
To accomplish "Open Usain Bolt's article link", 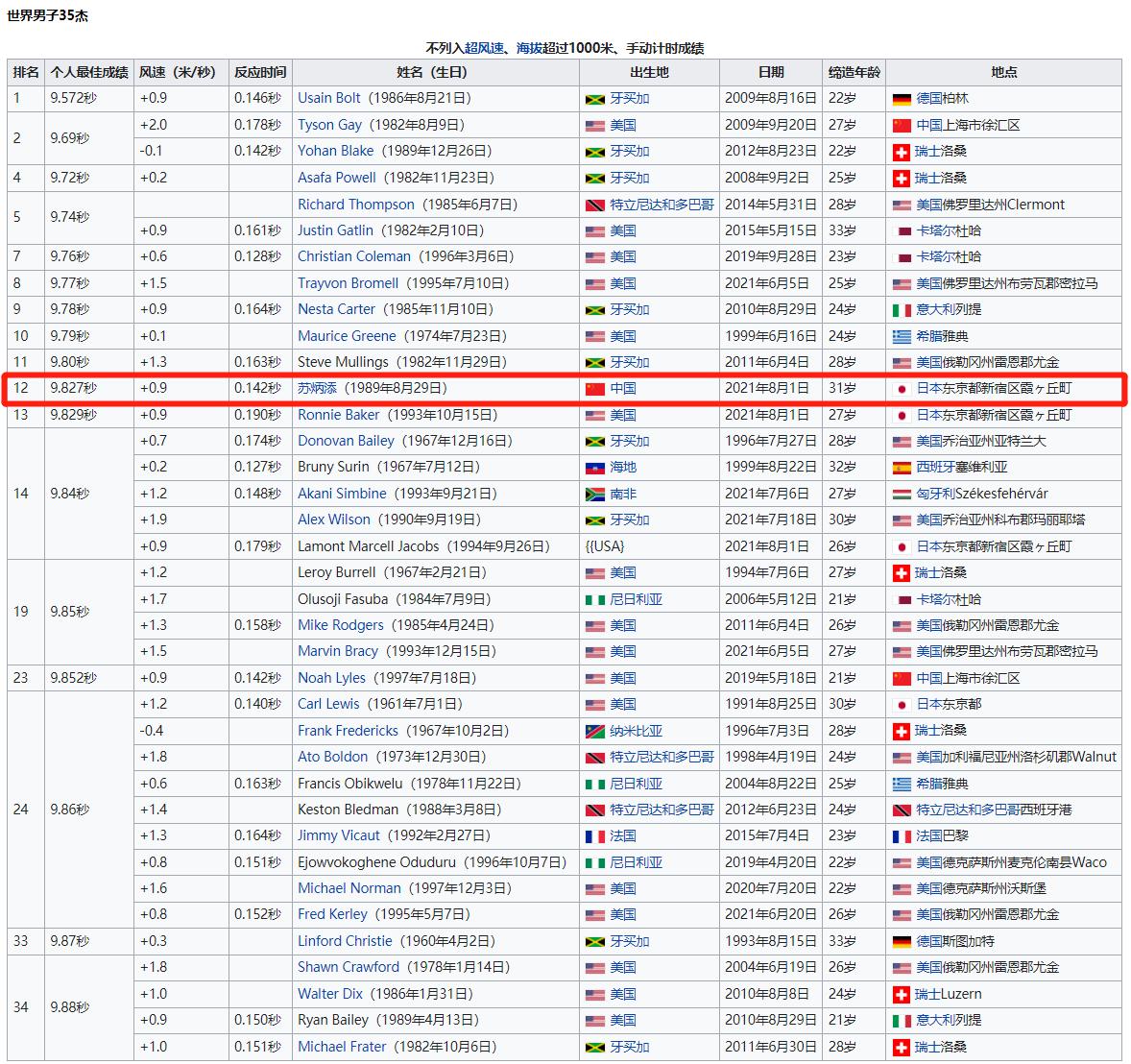I will [329, 98].
